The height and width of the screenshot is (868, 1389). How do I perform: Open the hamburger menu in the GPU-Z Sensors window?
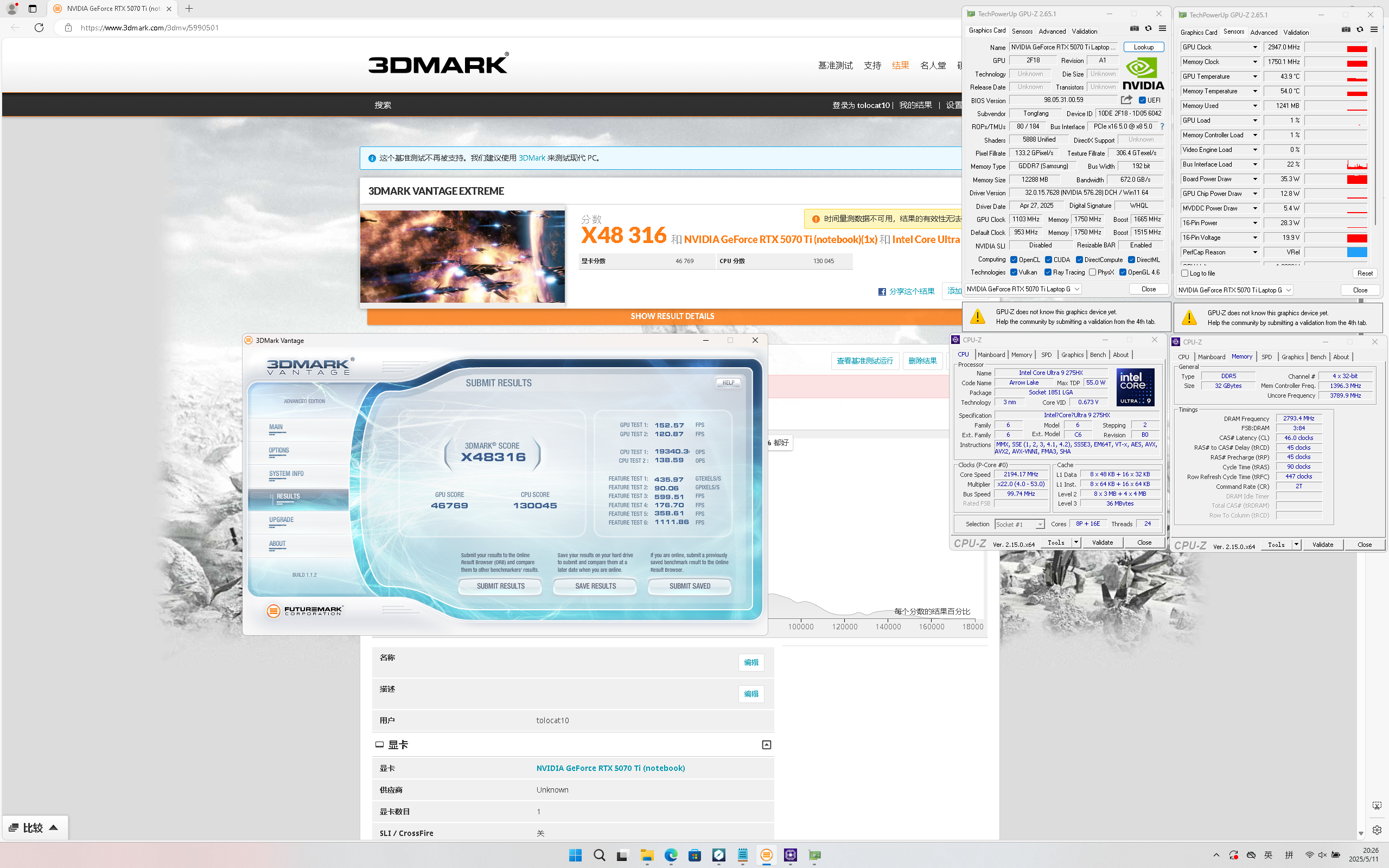(x=1374, y=30)
